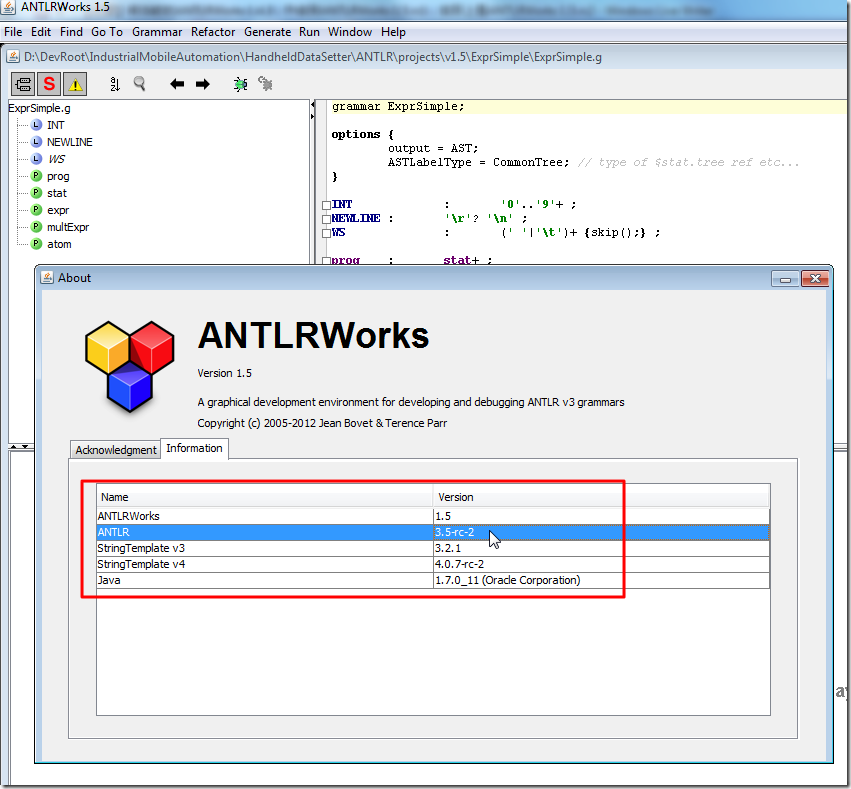Open the Help menu

coord(393,32)
